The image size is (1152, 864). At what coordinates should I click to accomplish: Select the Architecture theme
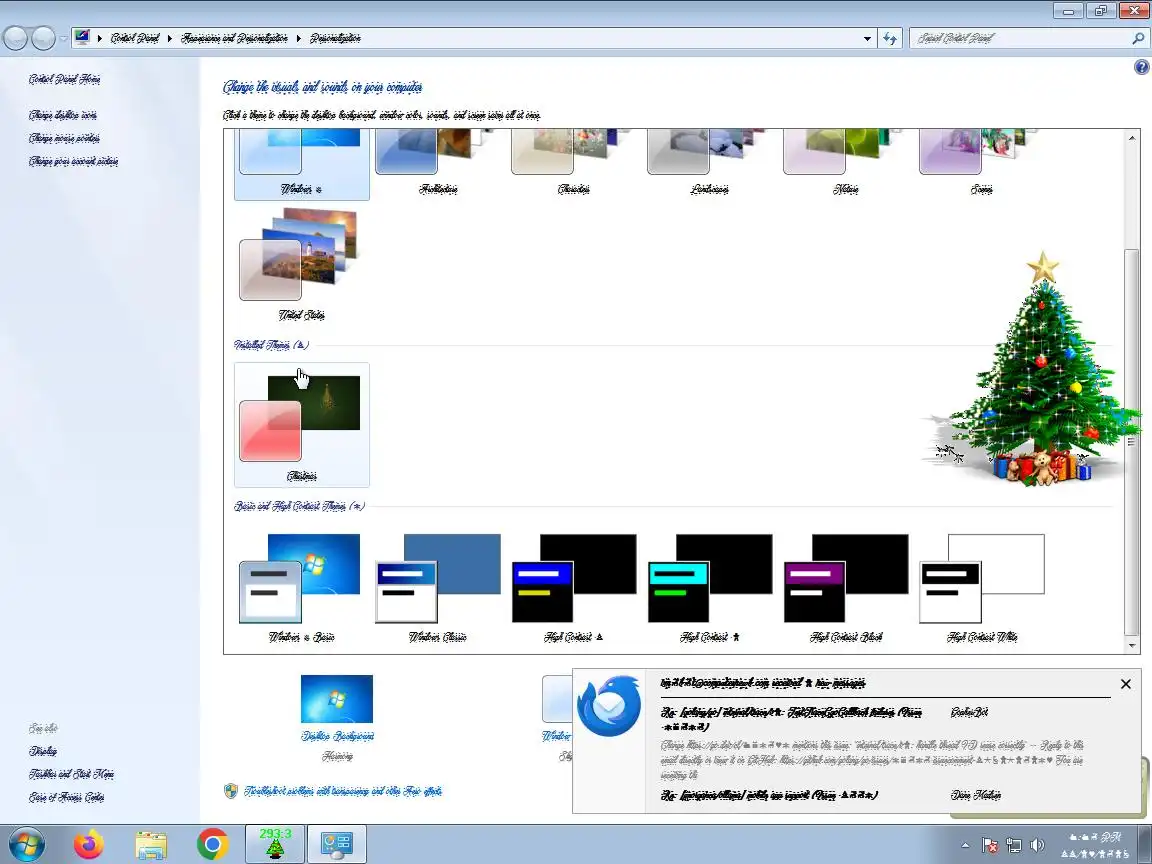click(438, 164)
